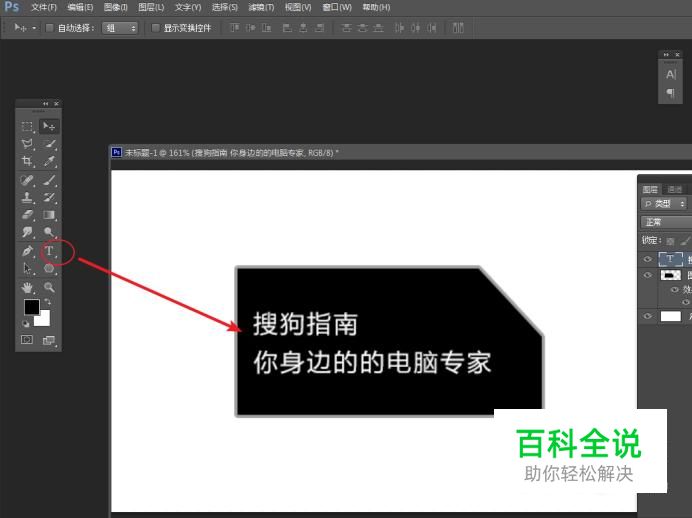Open the 组 auto-select dropdown
Screen dimensions: 692x518
[x=120, y=28]
